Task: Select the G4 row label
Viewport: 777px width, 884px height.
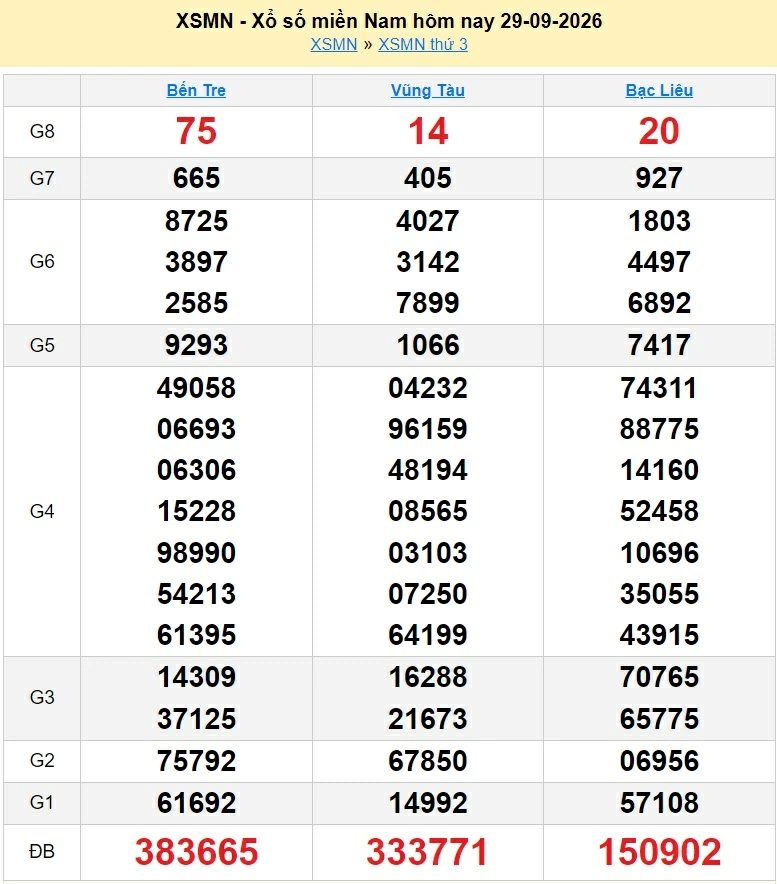Action: tap(42, 511)
